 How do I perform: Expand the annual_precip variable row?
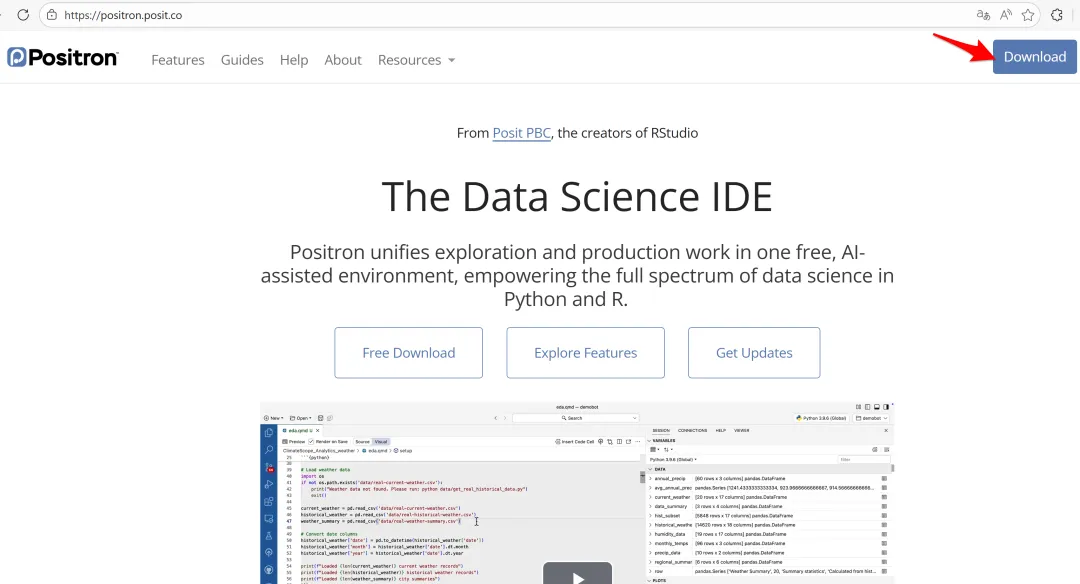(650, 478)
